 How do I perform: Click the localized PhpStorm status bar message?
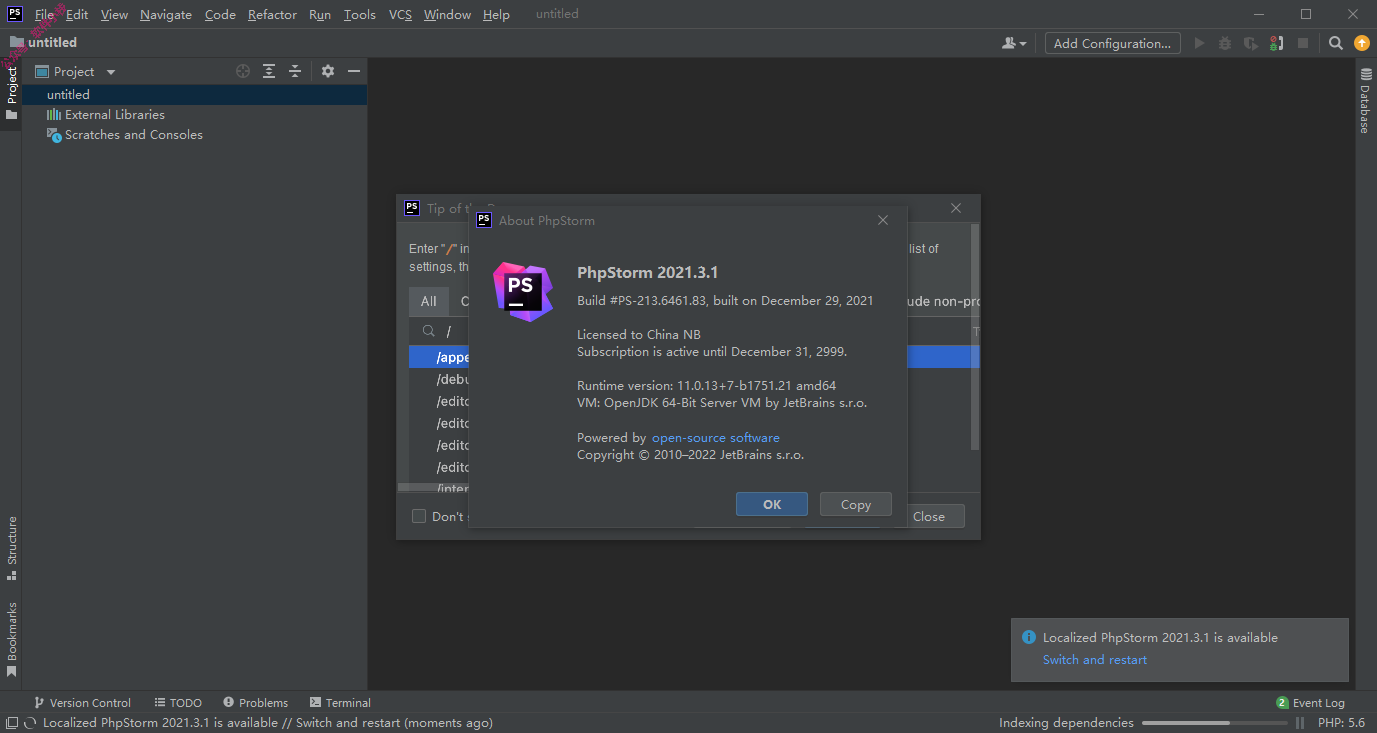pos(268,723)
